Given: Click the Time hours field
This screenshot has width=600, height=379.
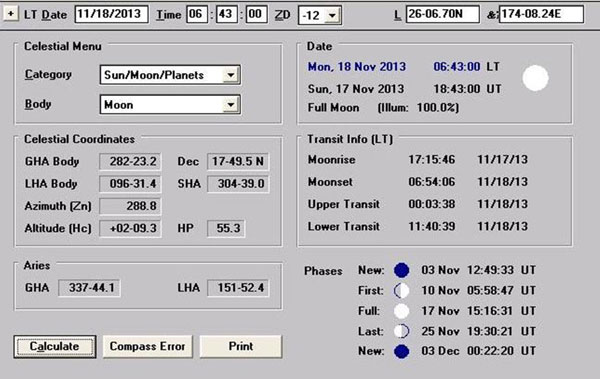Looking at the screenshot, I should (x=197, y=15).
